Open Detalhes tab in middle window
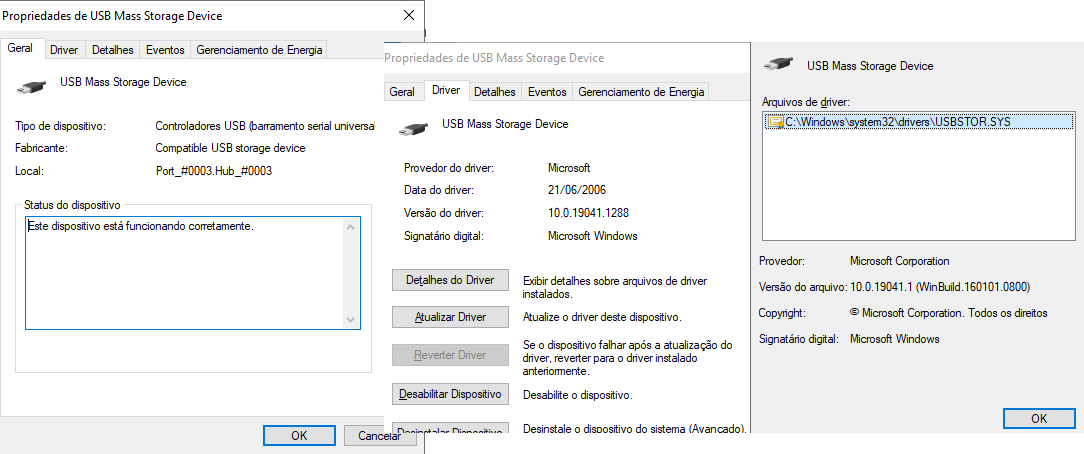 pyautogui.click(x=494, y=92)
